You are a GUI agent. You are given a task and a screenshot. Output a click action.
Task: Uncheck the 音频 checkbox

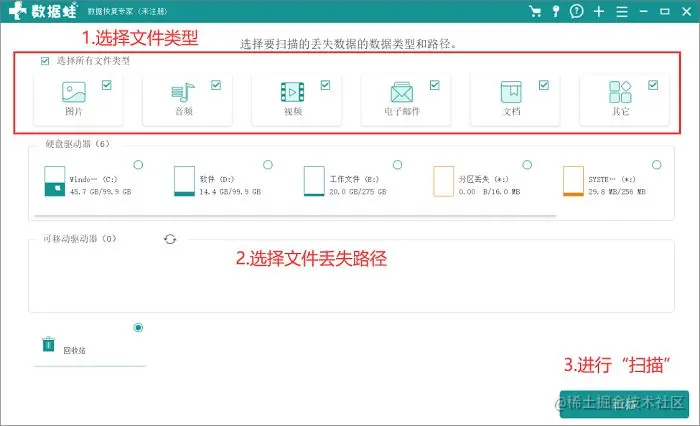coord(216,85)
